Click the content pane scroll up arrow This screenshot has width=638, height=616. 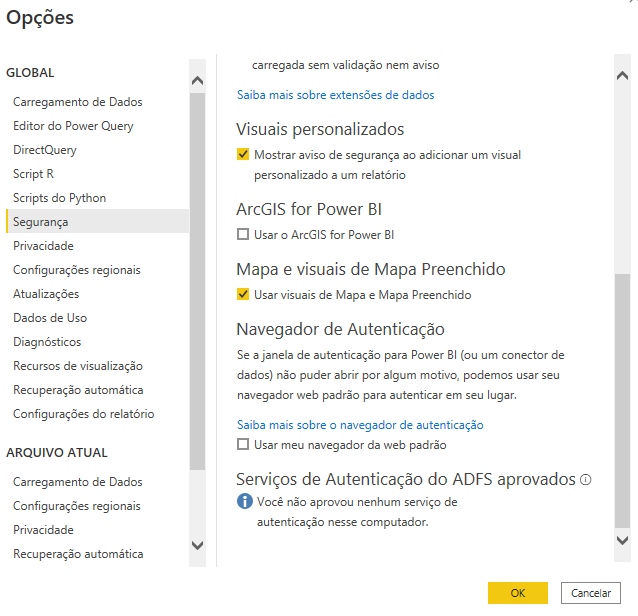pyautogui.click(x=622, y=76)
